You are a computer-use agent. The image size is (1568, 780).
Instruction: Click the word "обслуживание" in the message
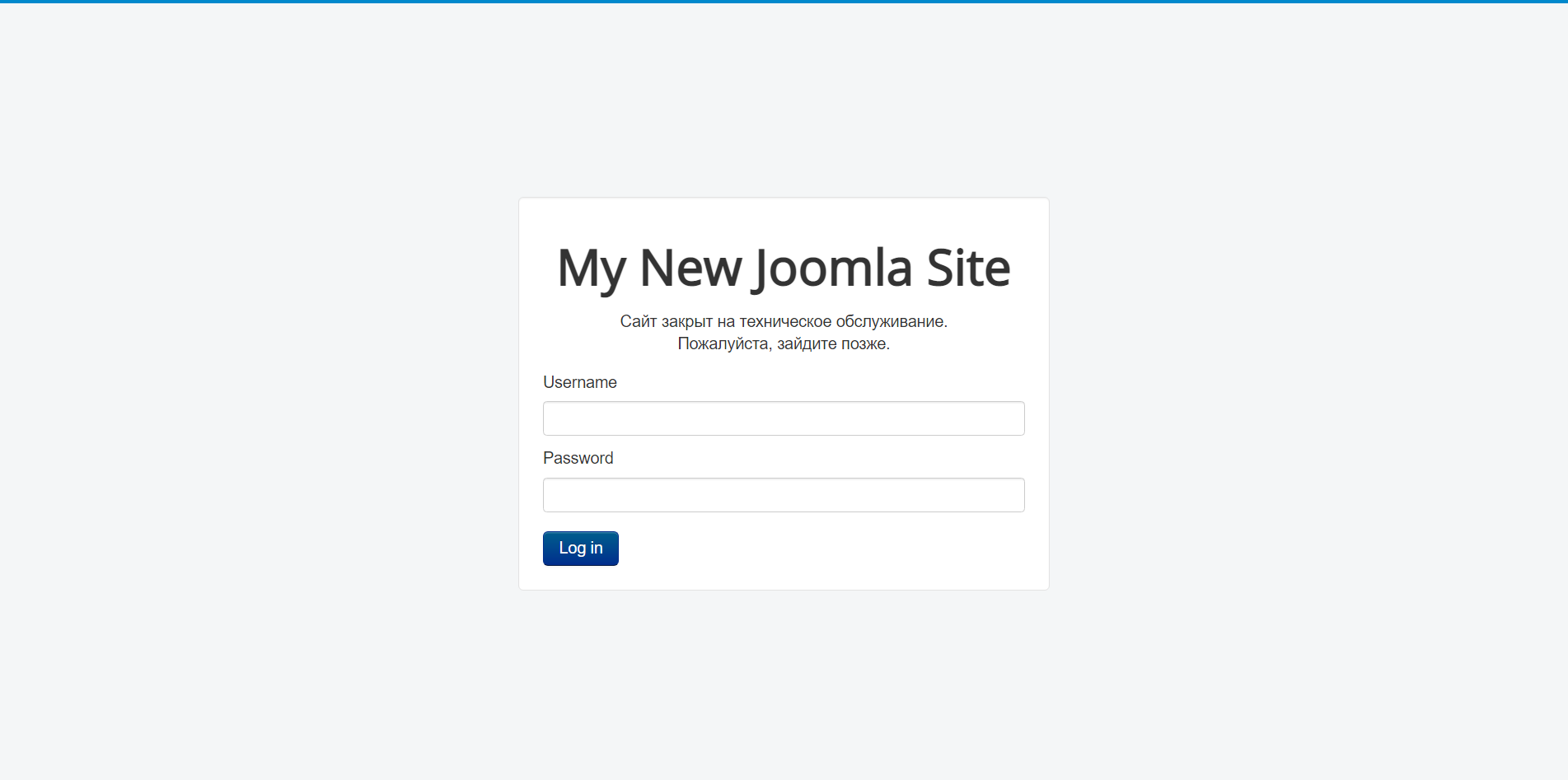pyautogui.click(x=891, y=321)
